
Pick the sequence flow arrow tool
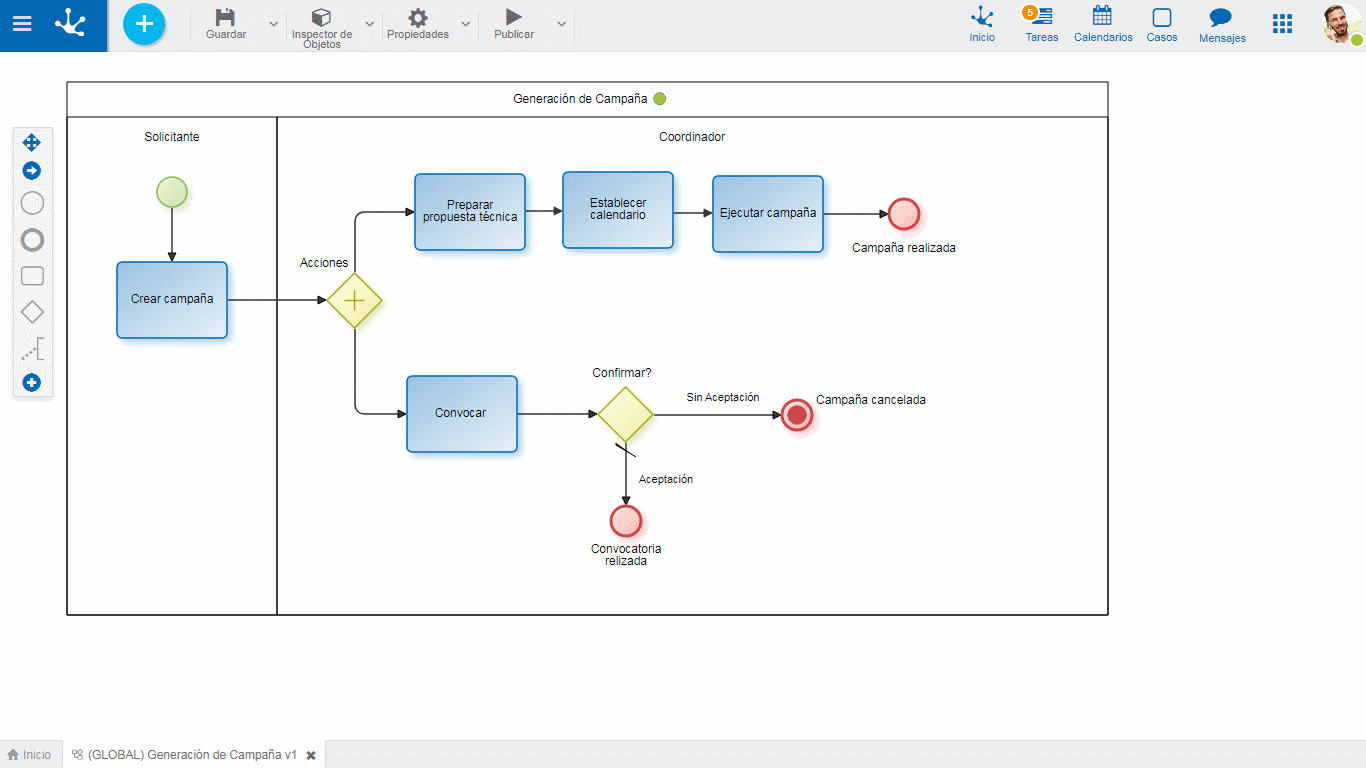tap(32, 171)
